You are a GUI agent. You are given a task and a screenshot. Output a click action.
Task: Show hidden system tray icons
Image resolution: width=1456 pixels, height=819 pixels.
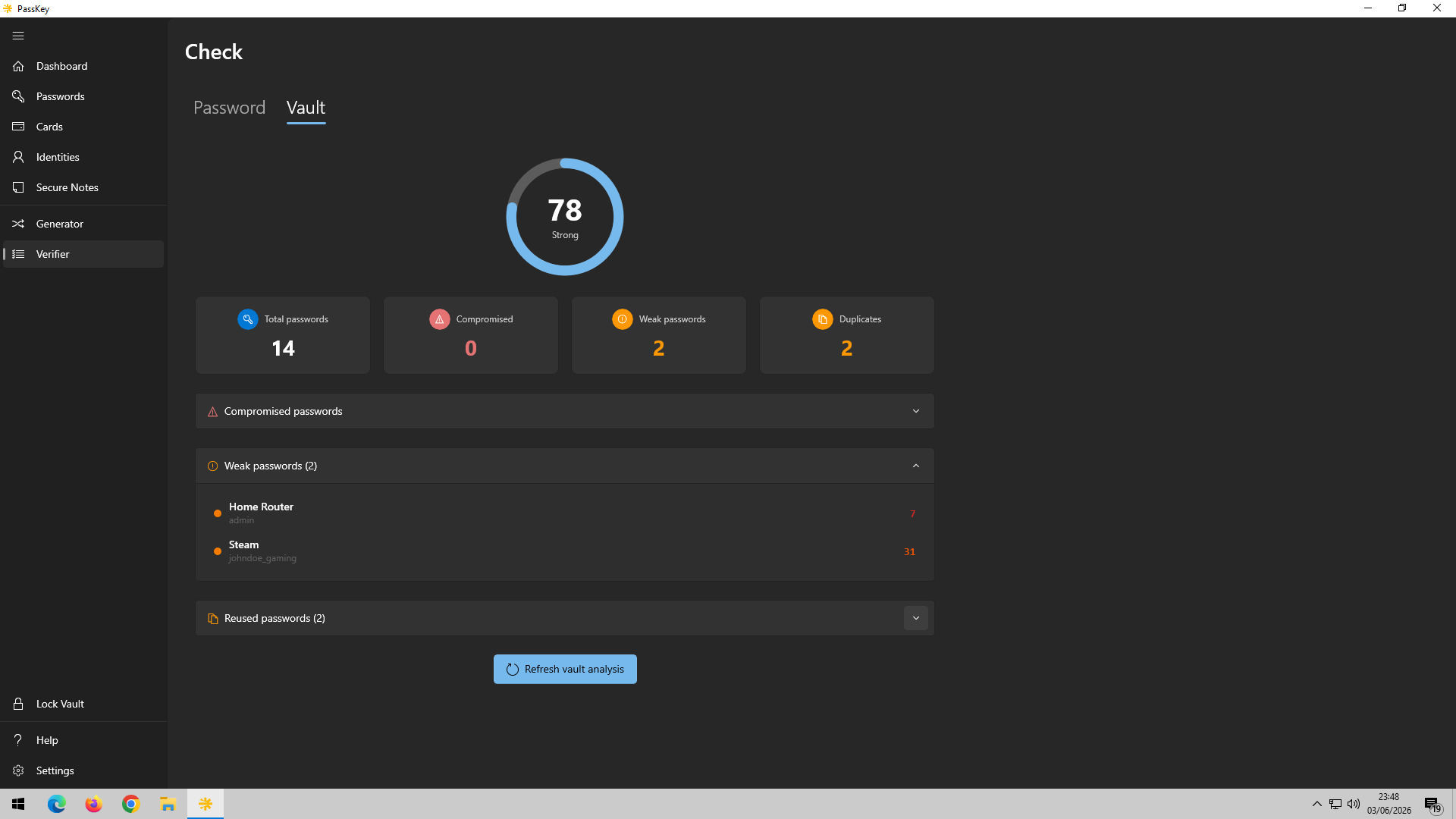(1317, 804)
